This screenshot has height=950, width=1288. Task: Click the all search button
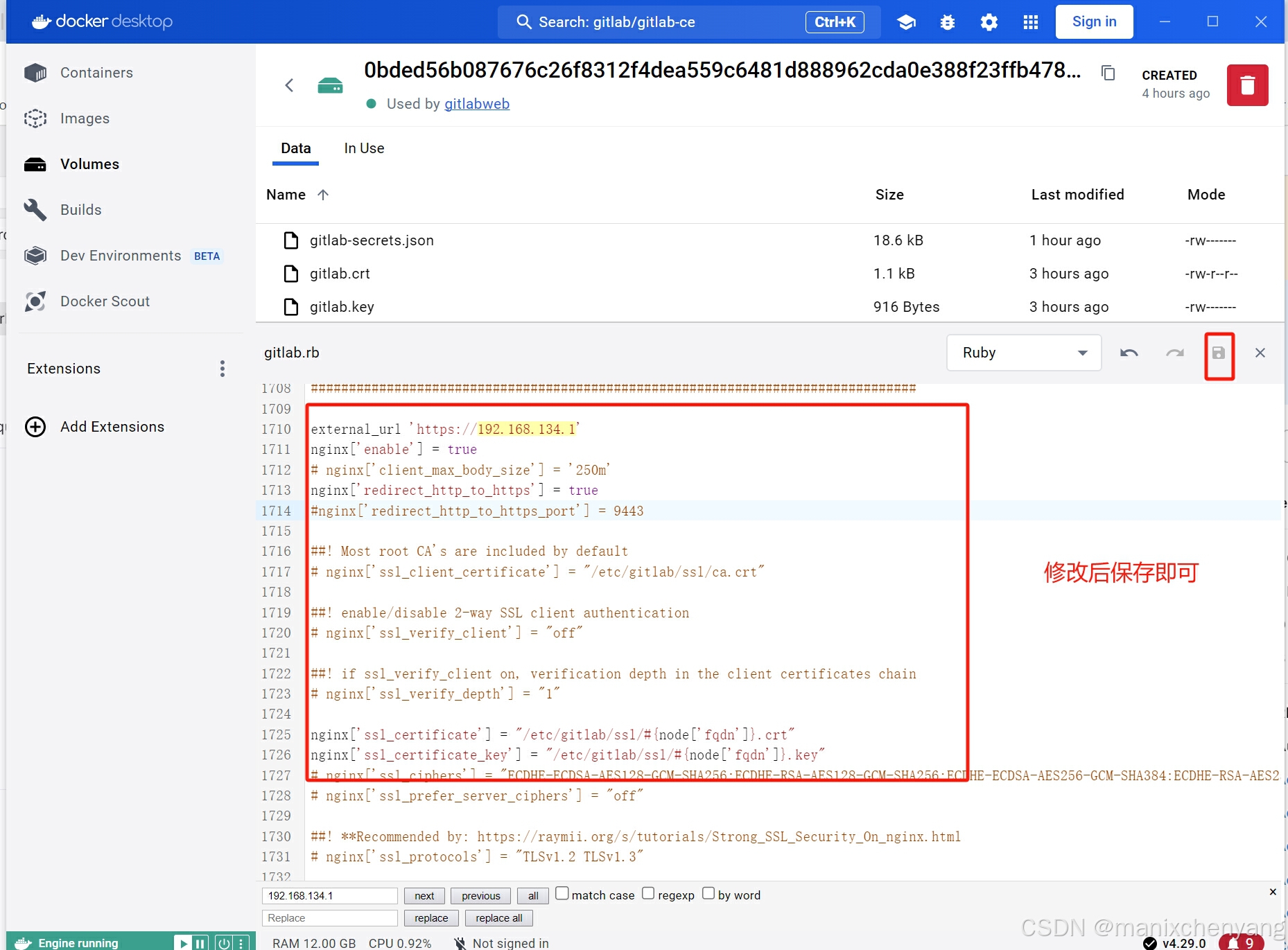532,896
